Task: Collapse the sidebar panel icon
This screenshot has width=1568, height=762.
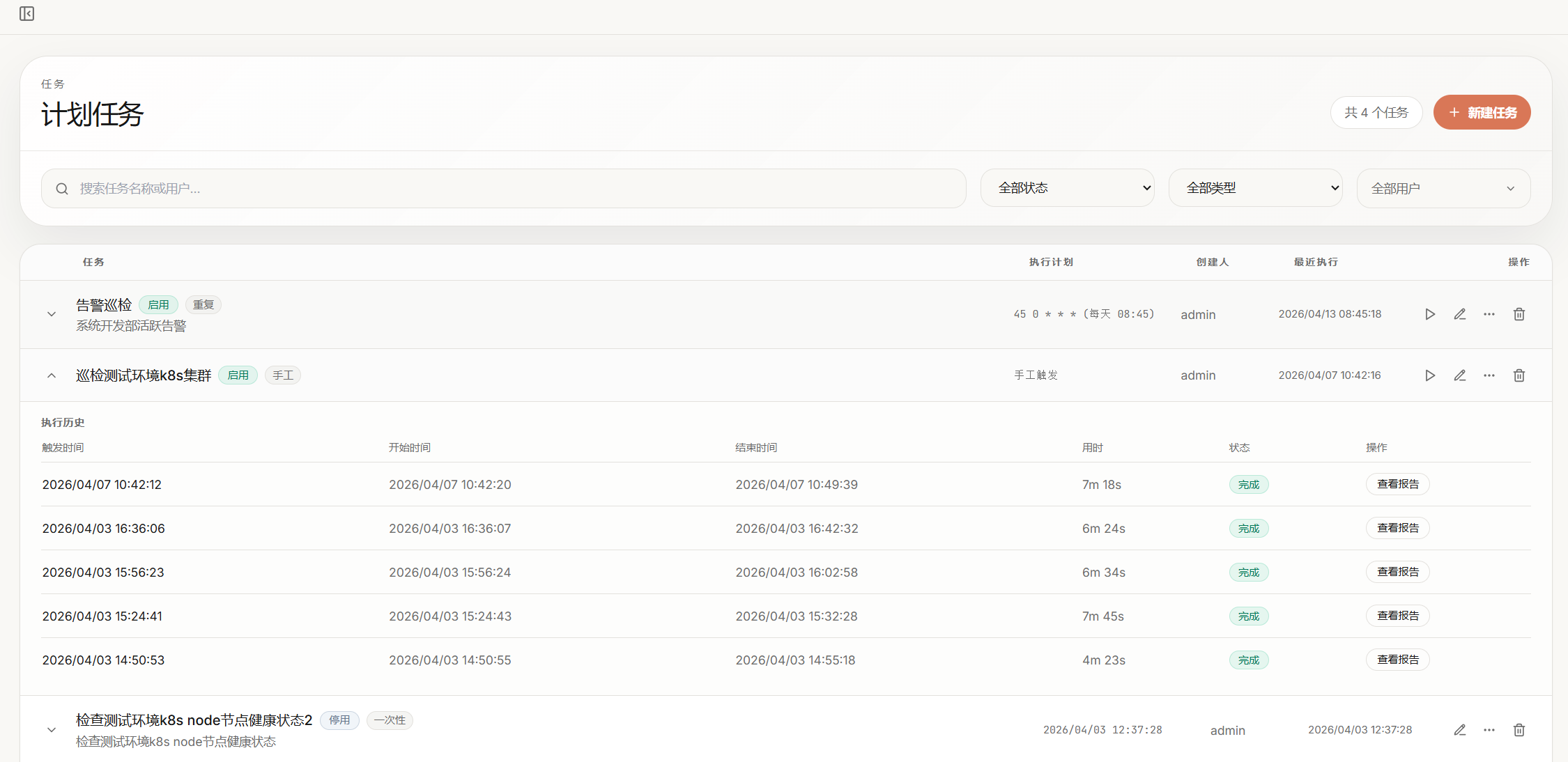Action: click(x=26, y=14)
